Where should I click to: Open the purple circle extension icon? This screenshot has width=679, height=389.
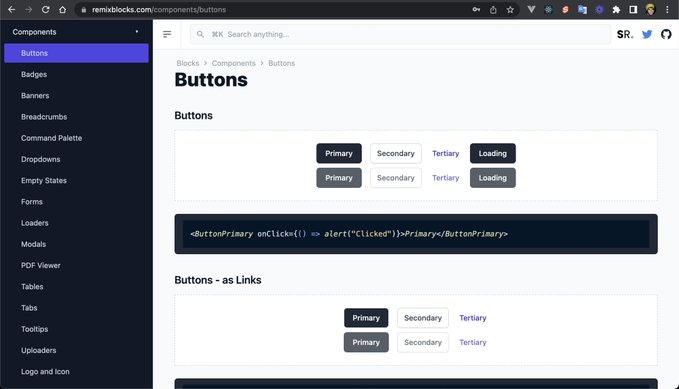[x=599, y=10]
